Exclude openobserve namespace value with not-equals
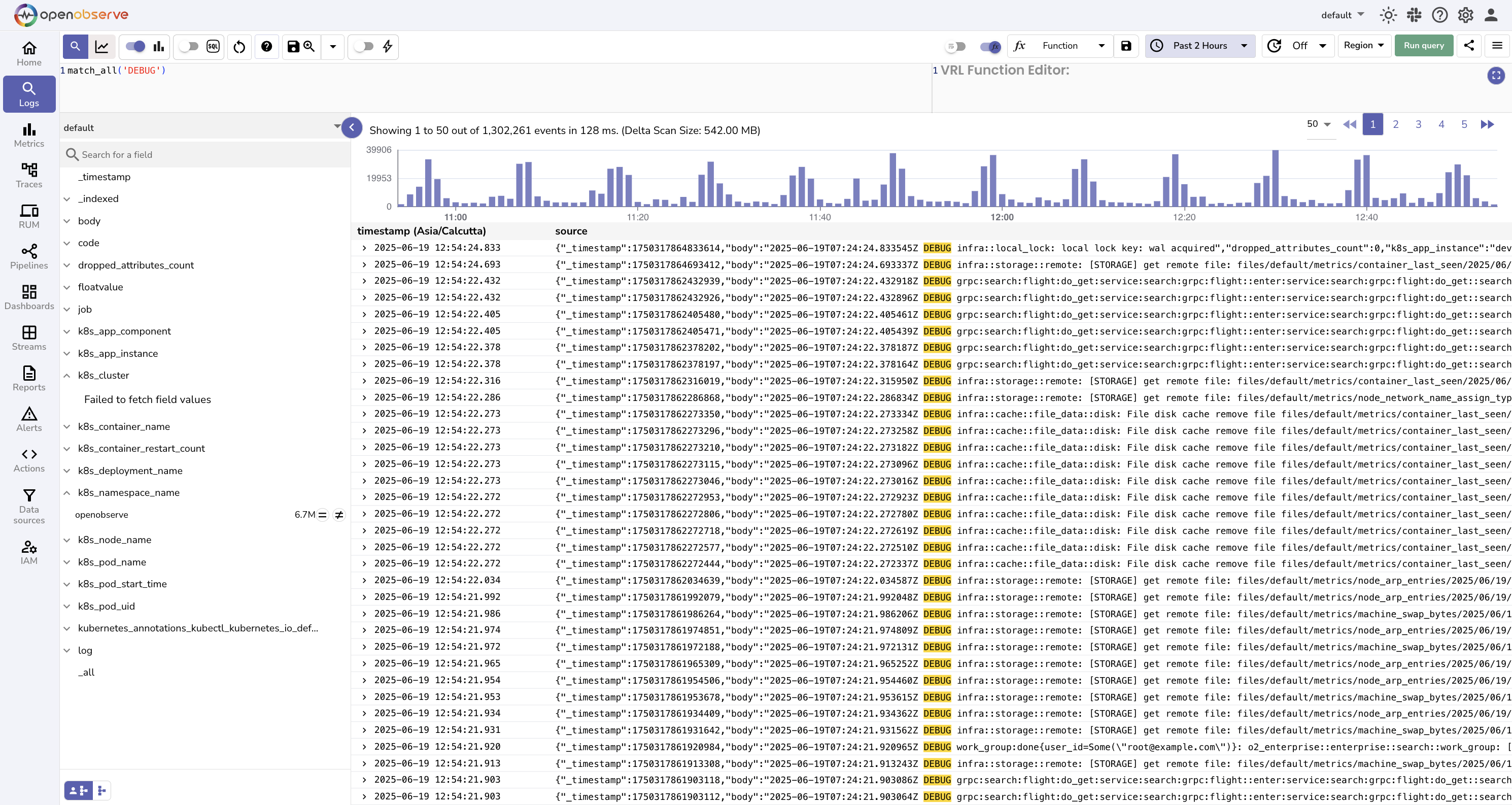 point(338,515)
